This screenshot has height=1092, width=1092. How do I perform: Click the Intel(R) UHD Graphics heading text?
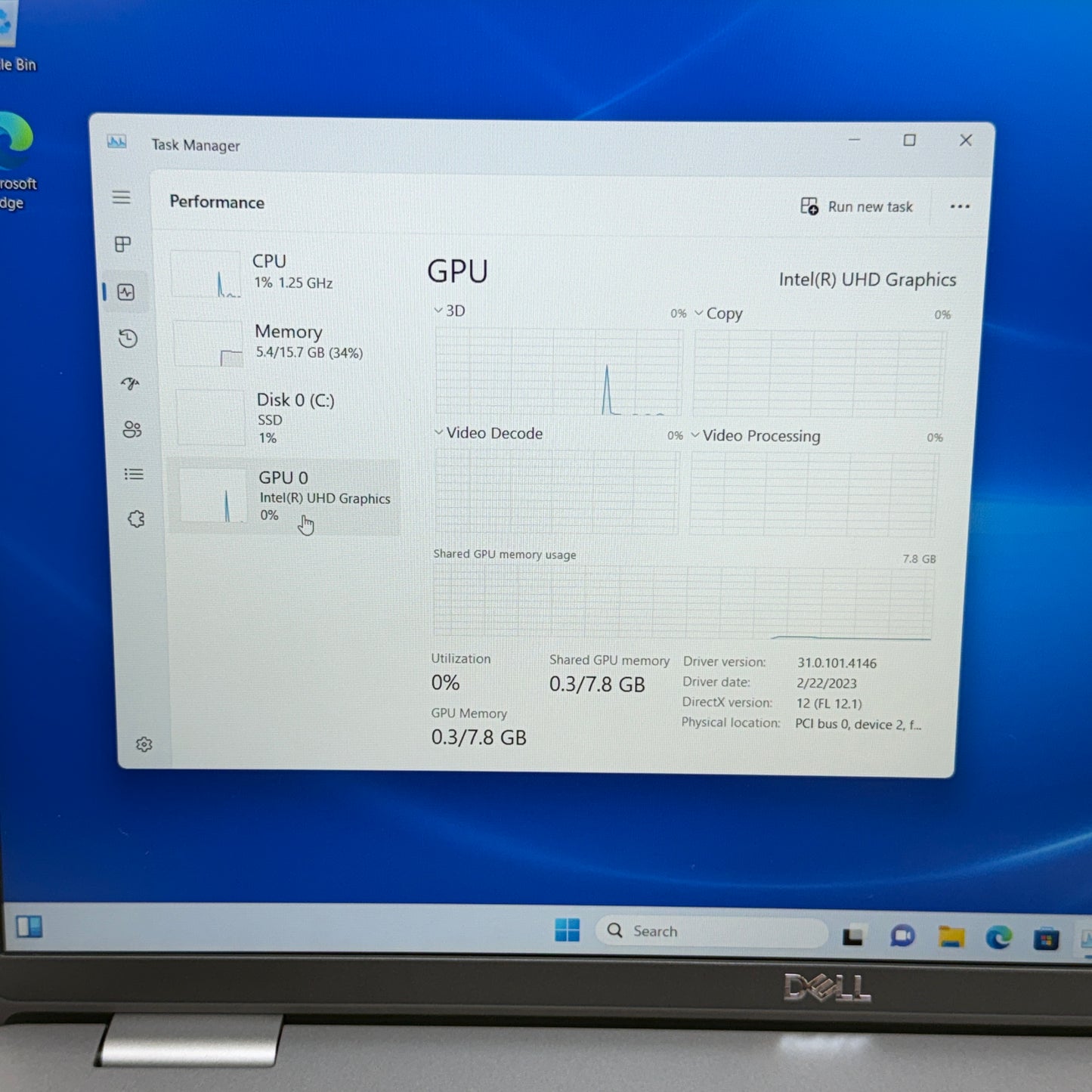(x=868, y=280)
